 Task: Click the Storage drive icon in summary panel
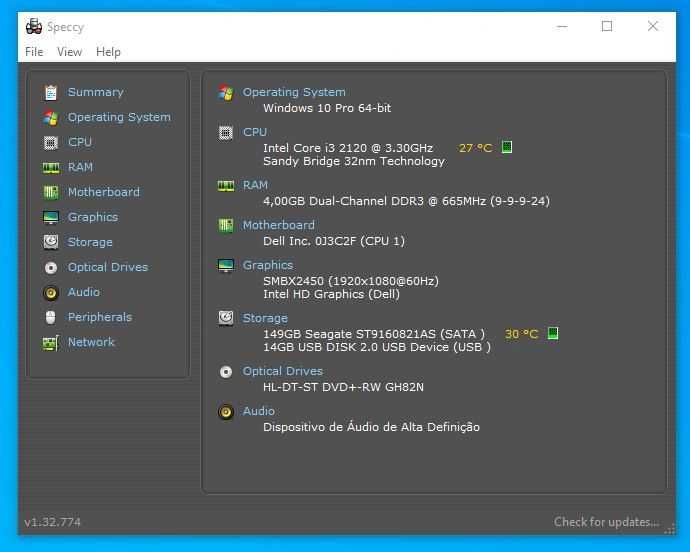click(x=226, y=318)
